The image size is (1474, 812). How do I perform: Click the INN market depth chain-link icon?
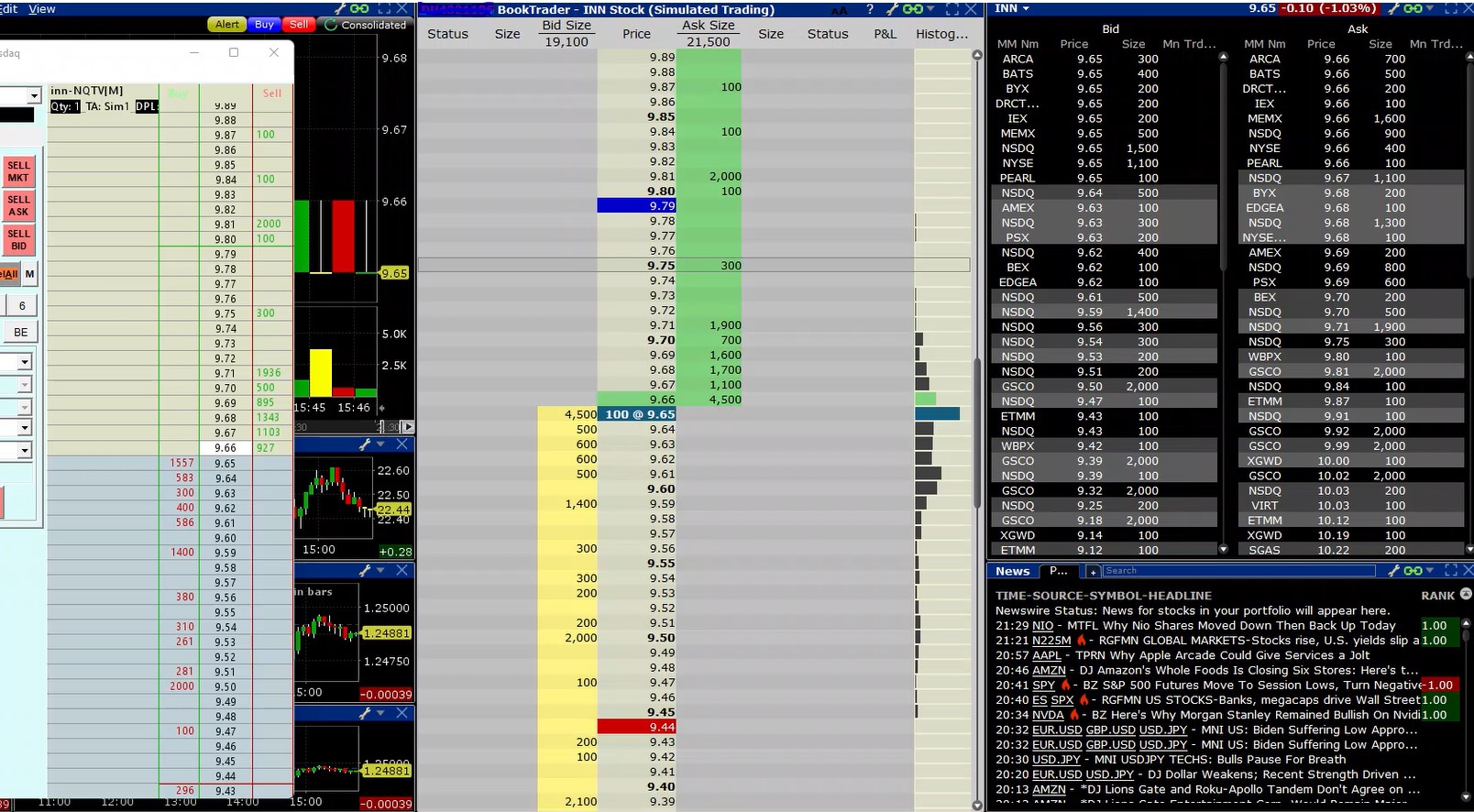pos(1414,8)
